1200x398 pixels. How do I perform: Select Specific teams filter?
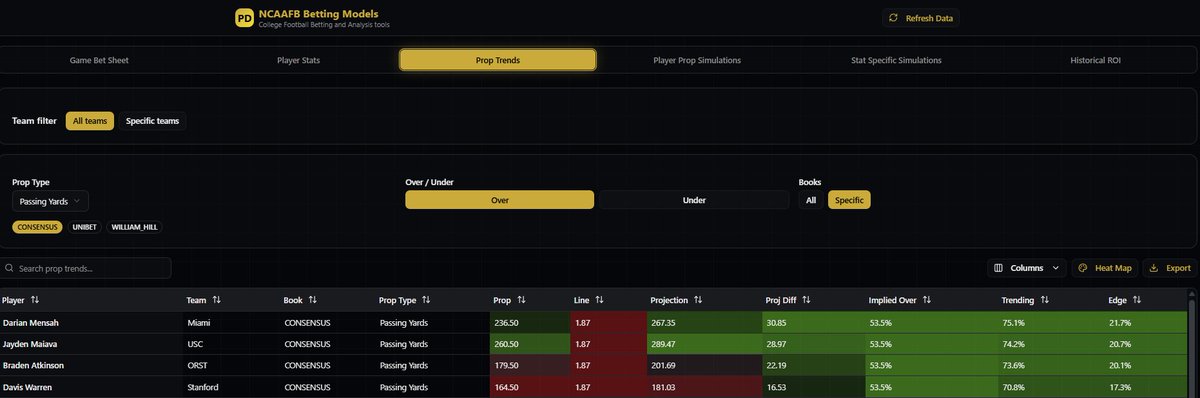click(153, 121)
